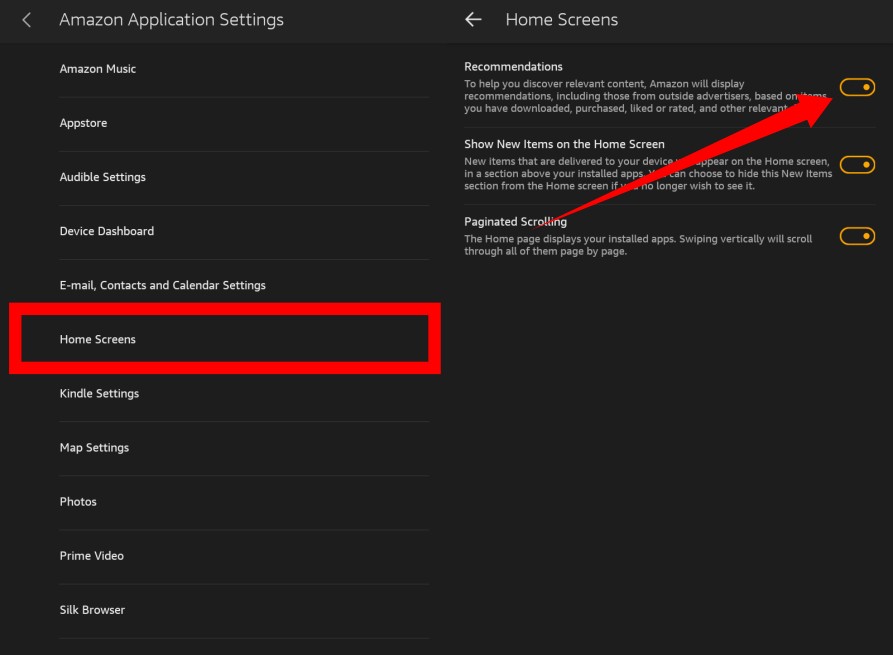Tap back arrow beside Home Screens title
Screen dimensions: 893x655
(x=473, y=20)
